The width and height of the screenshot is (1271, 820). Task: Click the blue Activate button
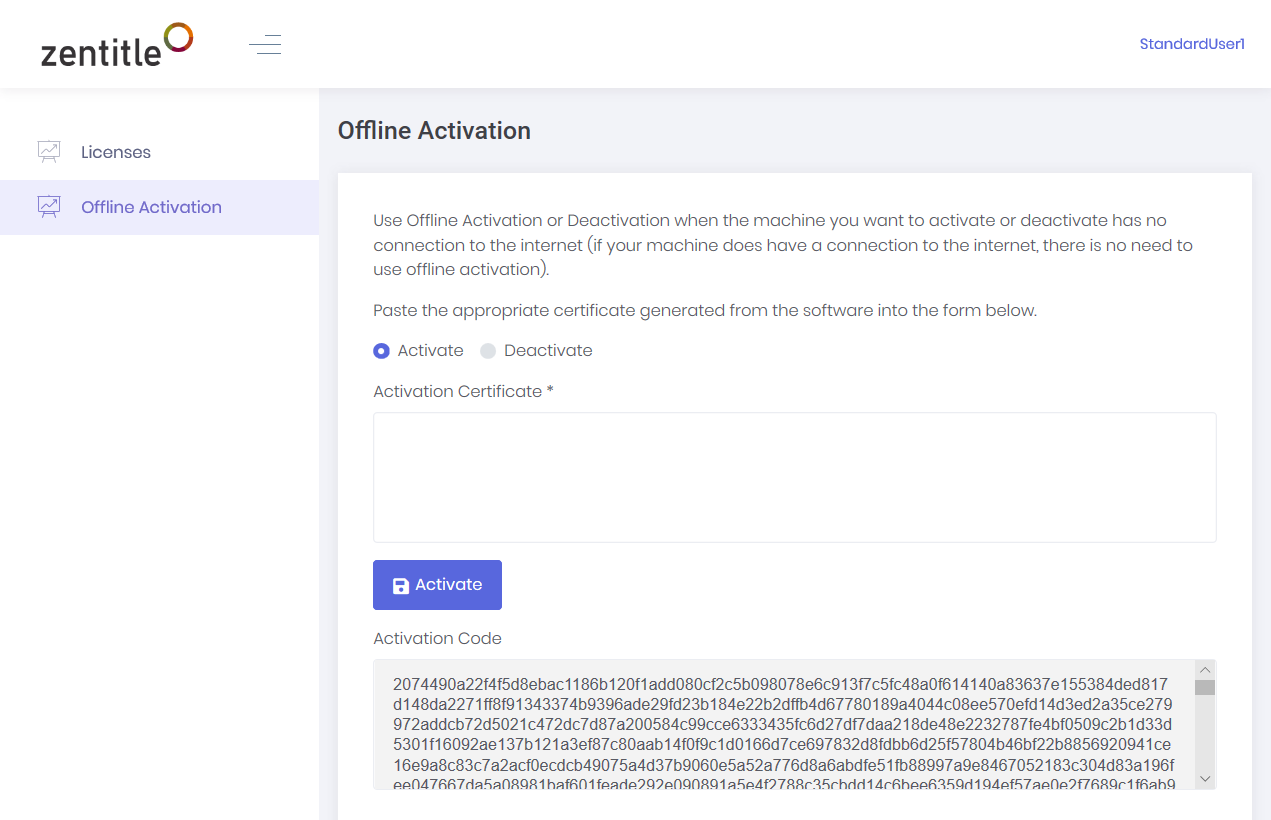pyautogui.click(x=437, y=585)
